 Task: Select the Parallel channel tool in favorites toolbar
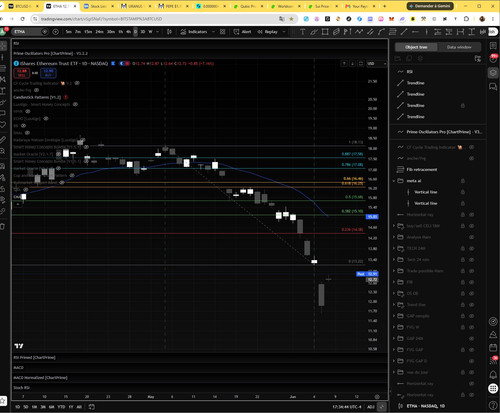point(370,32)
